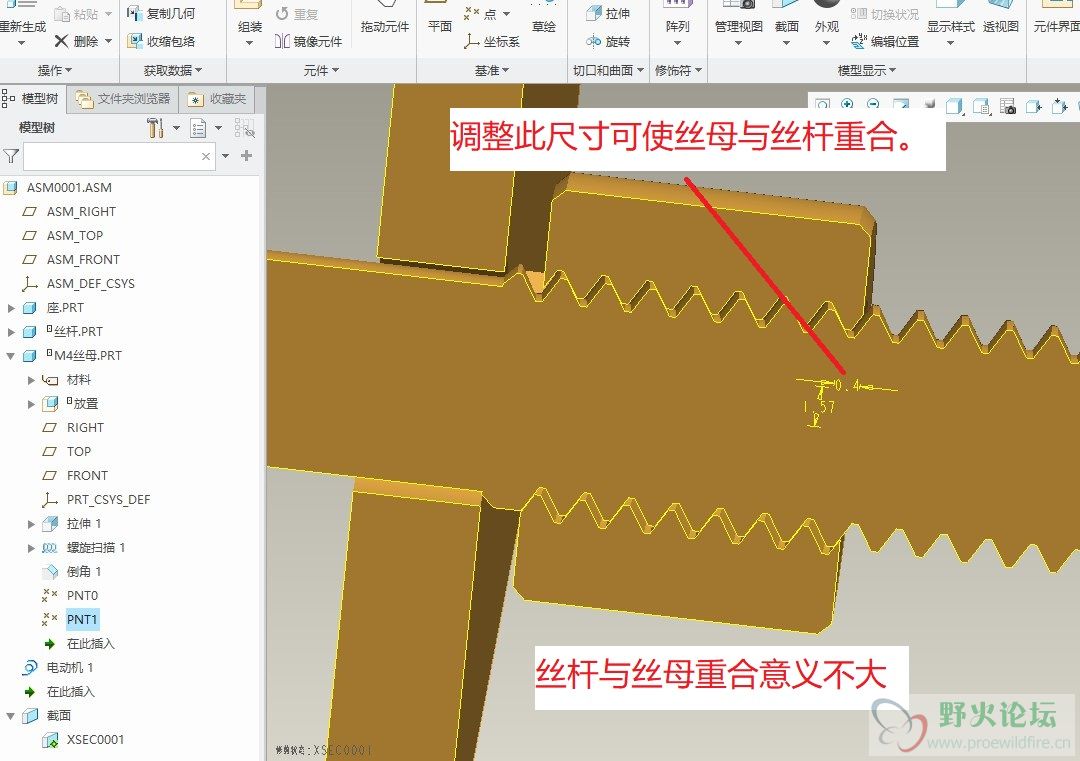Viewport: 1080px width, 761px height.
Task: Switch to the 文件夹浏览器 tab
Action: 123,99
